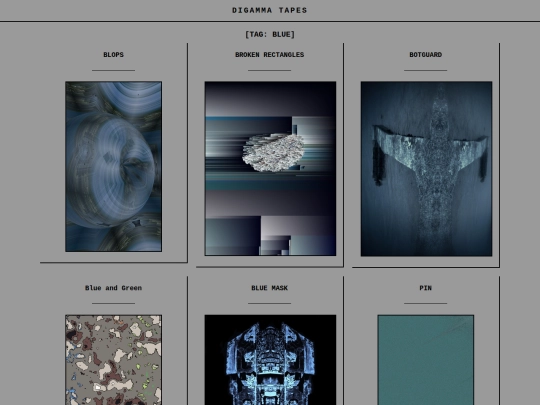View the BLUE MASK symmetrical artwork
Image resolution: width=540 pixels, height=405 pixels.
(x=270, y=360)
